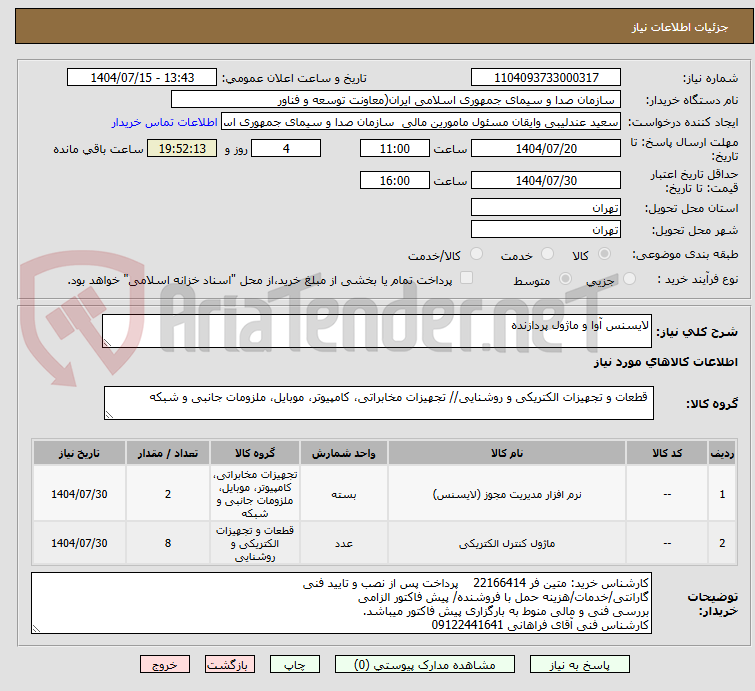Click the request creator name field
Screen dimensions: 755x691
pyautogui.click(x=421, y=122)
